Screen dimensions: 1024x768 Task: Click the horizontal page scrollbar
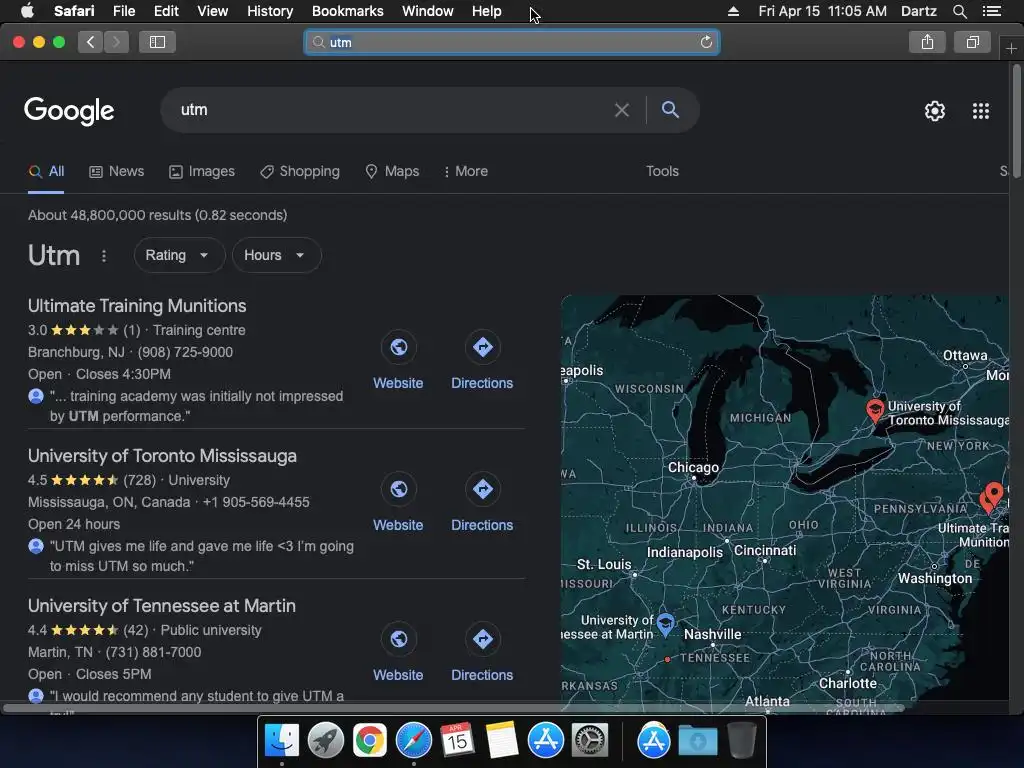coord(453,708)
